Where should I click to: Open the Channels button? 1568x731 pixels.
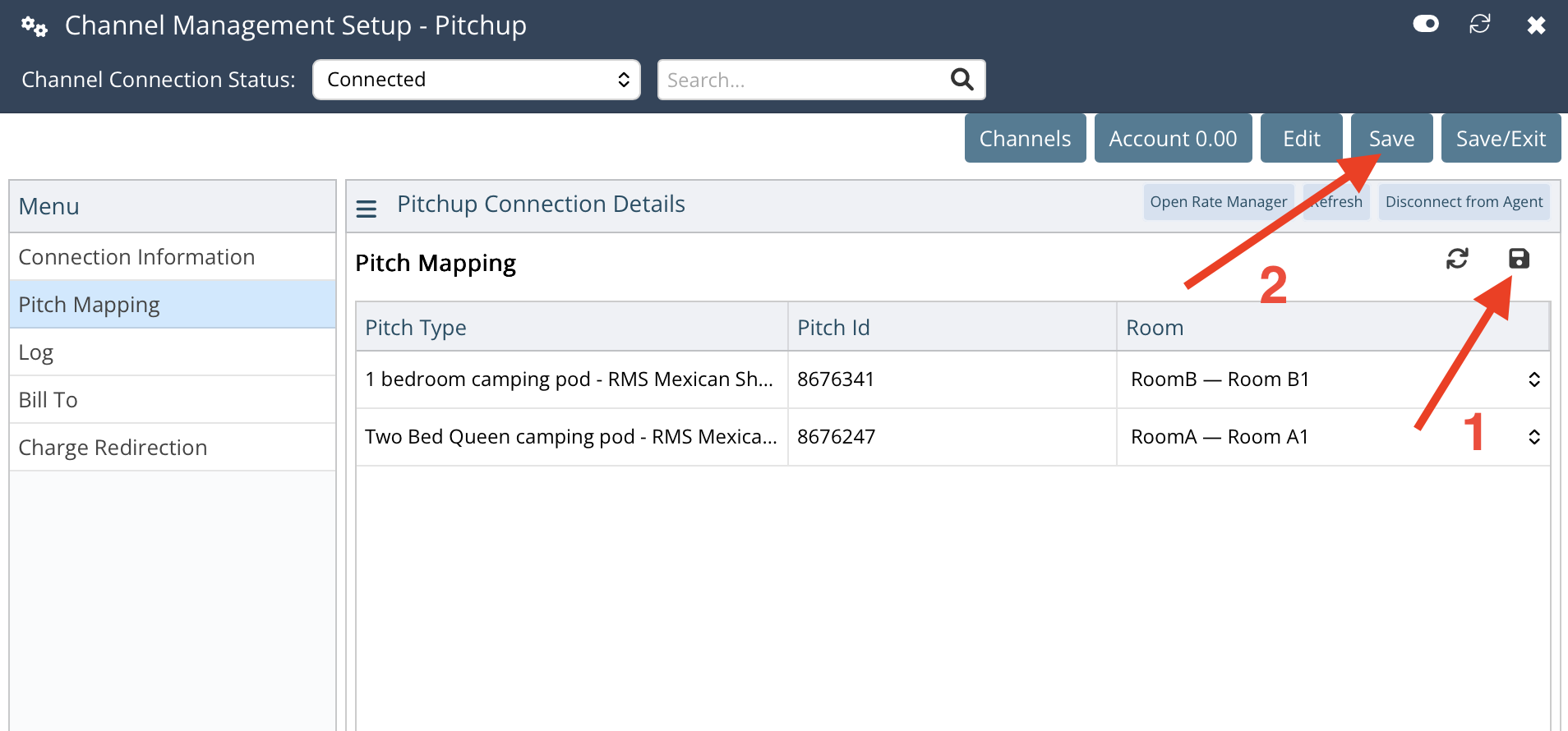click(x=1026, y=138)
